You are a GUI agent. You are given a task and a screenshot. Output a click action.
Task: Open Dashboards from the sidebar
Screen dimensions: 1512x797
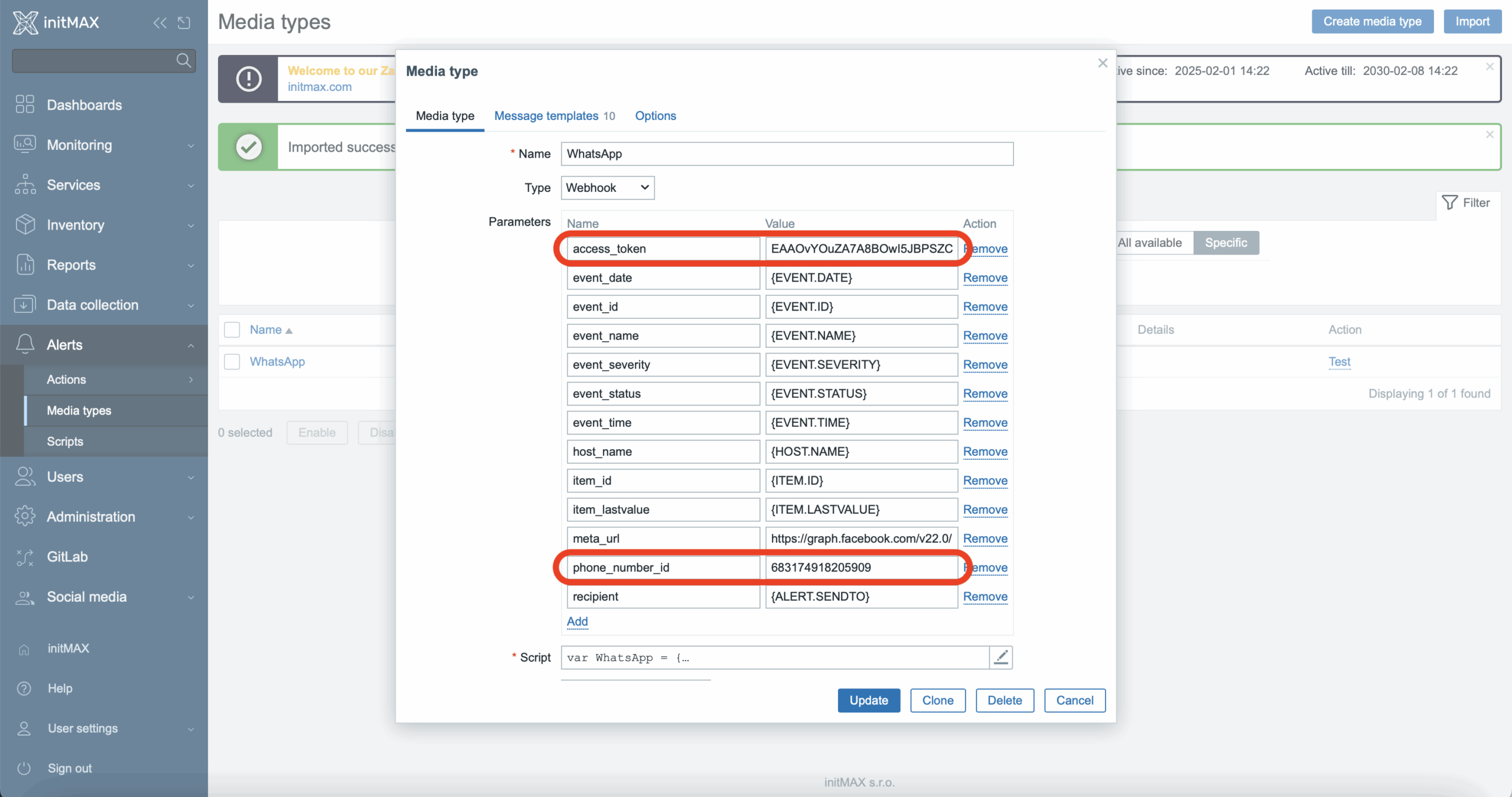point(84,104)
